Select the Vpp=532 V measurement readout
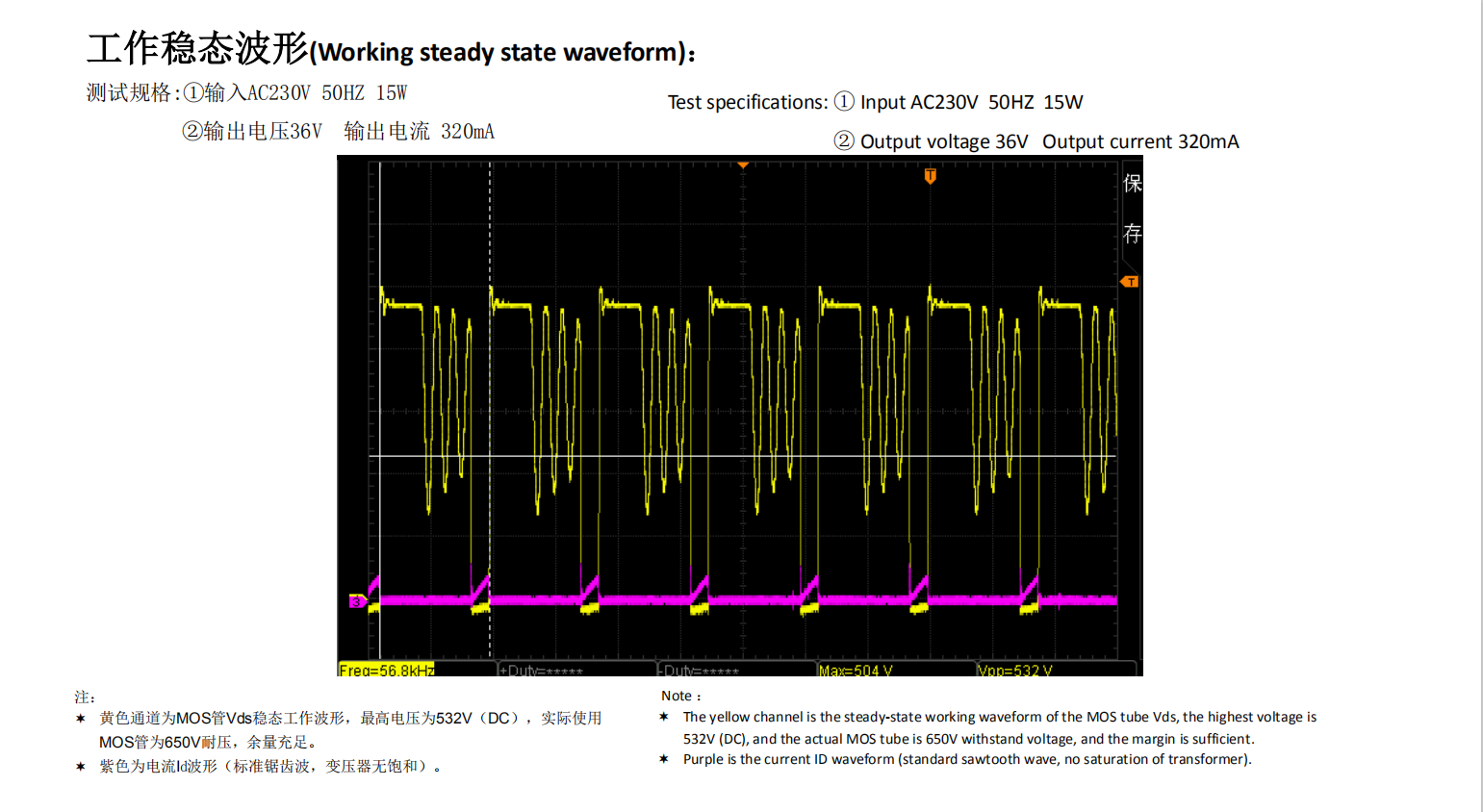1483x812 pixels. click(1014, 670)
